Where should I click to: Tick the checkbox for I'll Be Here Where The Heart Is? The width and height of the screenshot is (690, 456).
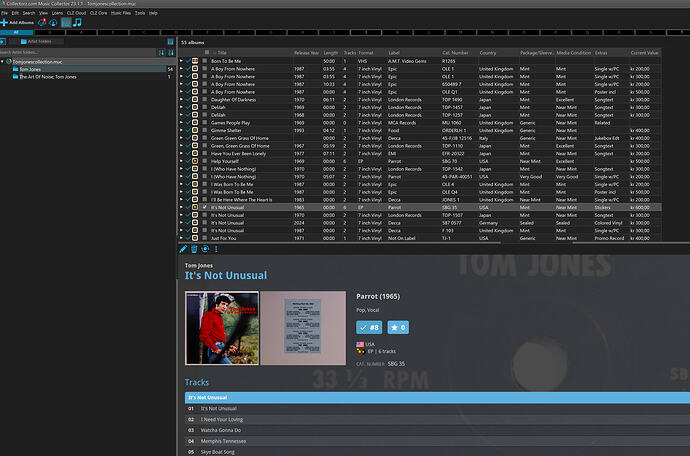click(x=205, y=200)
